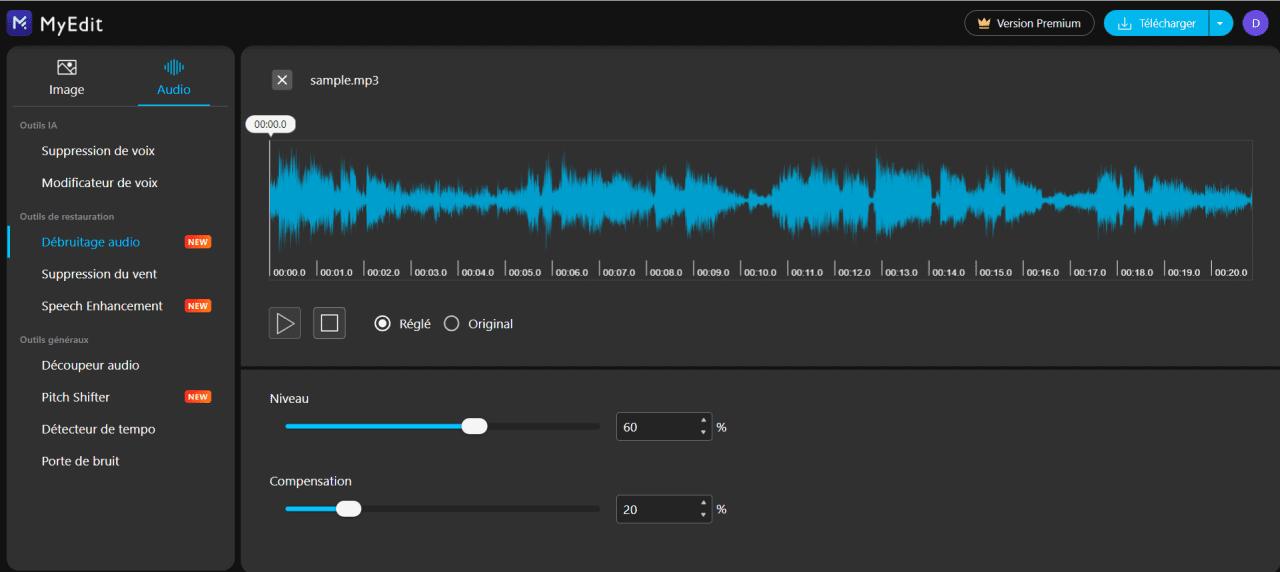Select Débruitage audio in the sidebar
Screen dimensions: 1280x572
click(x=90, y=242)
